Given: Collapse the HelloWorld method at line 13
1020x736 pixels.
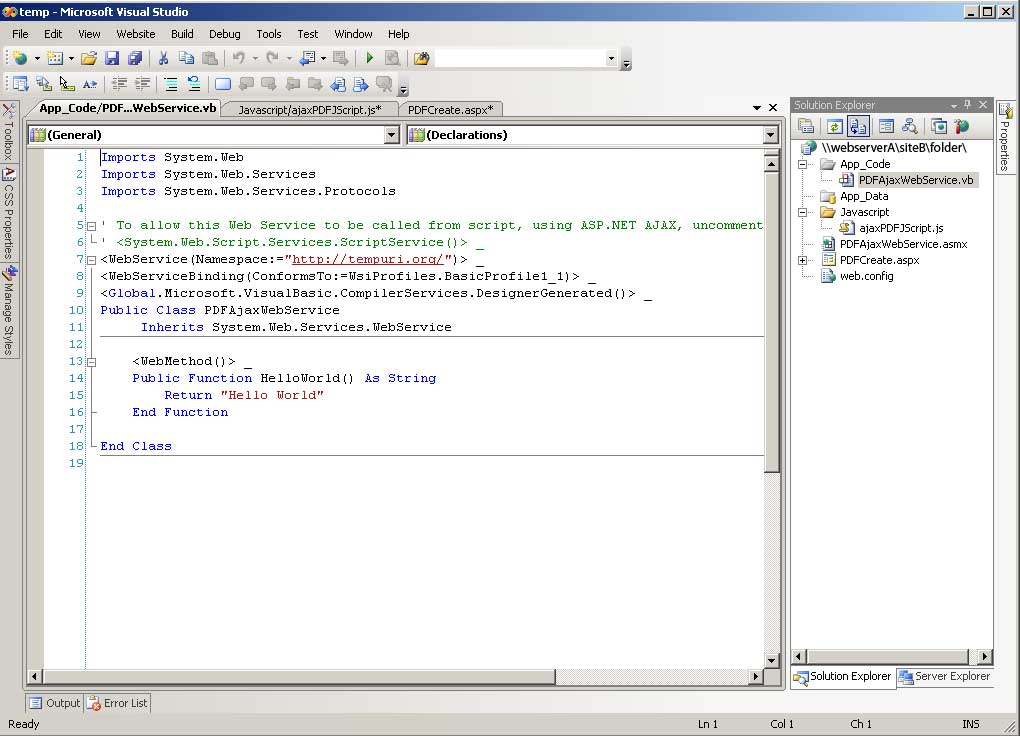Looking at the screenshot, I should pyautogui.click(x=92, y=362).
